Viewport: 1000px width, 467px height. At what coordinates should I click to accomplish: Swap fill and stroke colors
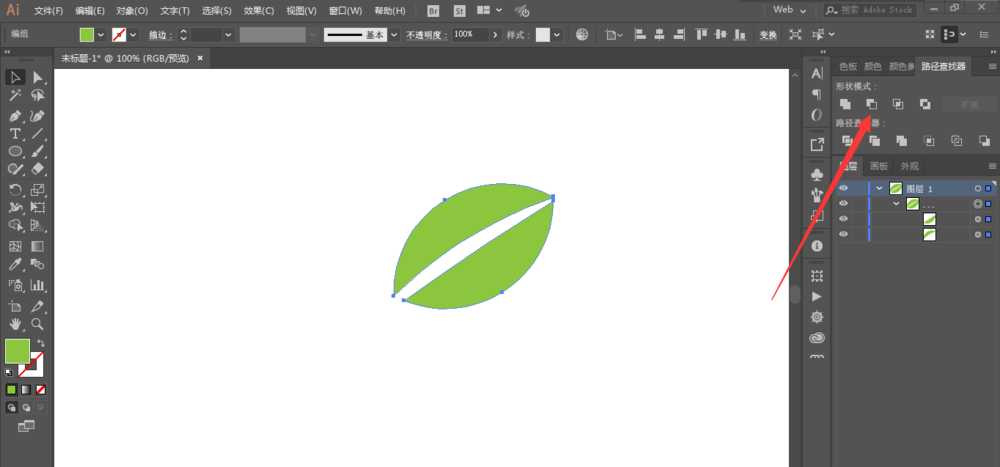[x=41, y=343]
